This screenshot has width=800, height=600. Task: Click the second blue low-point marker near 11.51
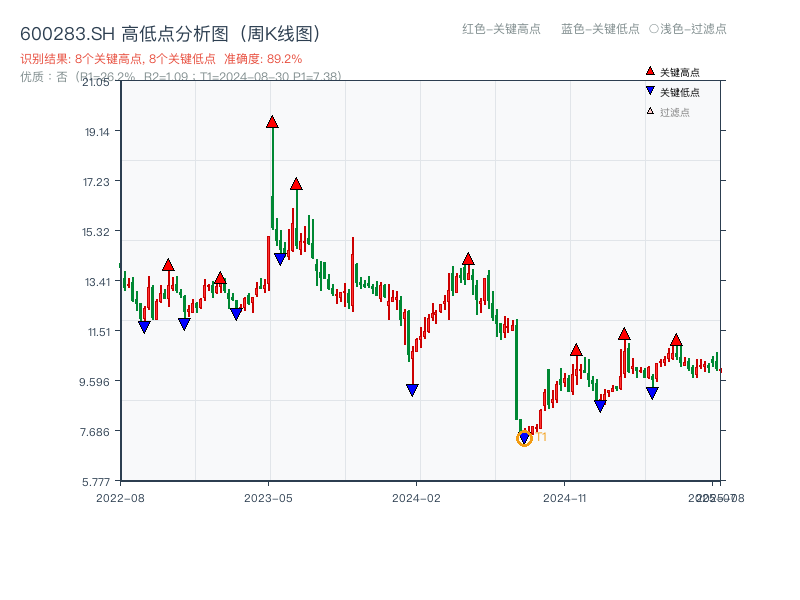click(x=184, y=324)
